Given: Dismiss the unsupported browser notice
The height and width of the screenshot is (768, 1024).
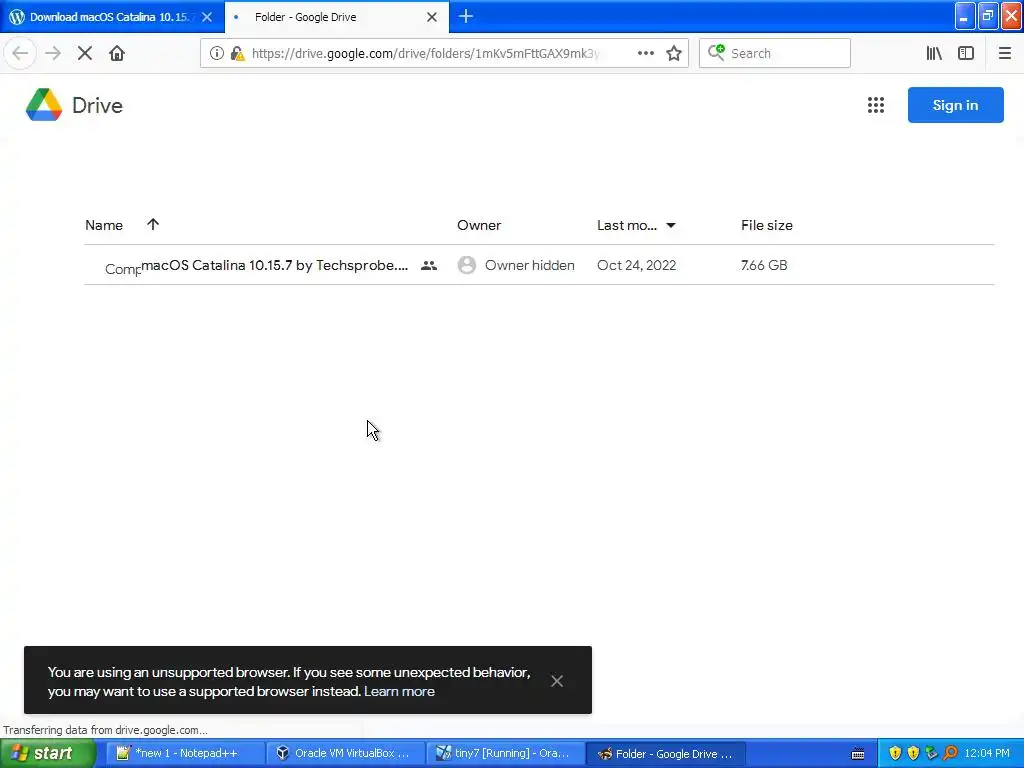Looking at the screenshot, I should [556, 681].
